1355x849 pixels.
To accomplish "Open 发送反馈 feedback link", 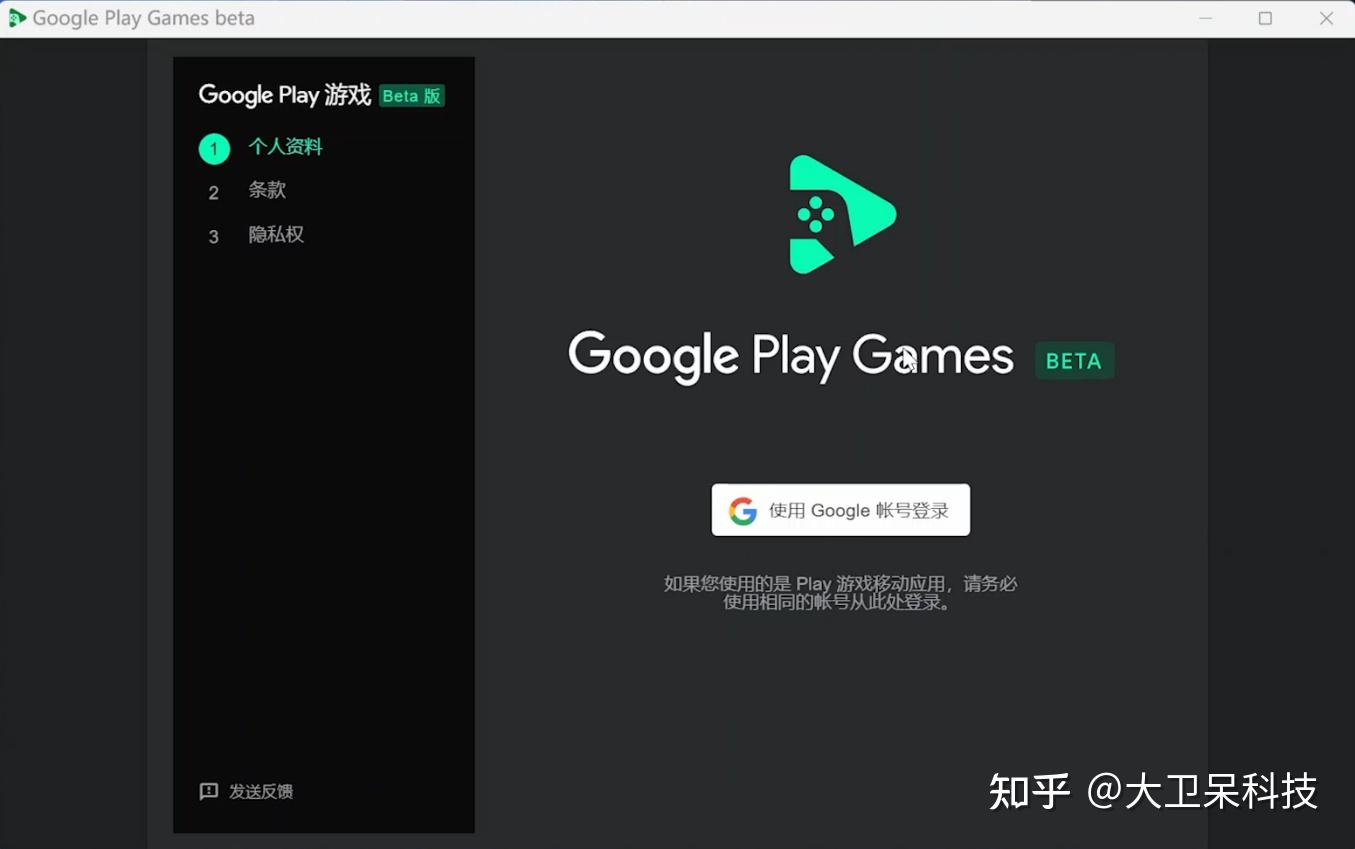I will point(246,792).
